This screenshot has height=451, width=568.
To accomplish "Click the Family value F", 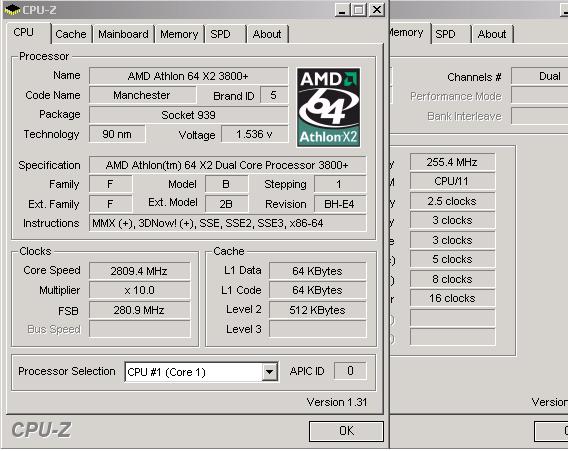I will tap(110, 184).
